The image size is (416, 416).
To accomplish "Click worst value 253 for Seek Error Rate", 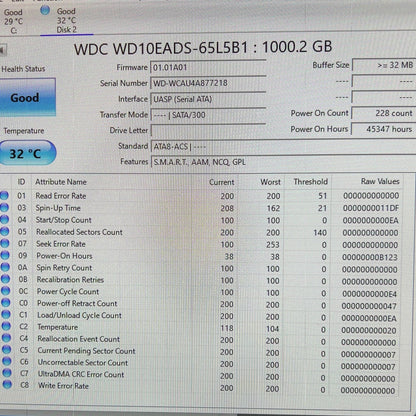I will pos(273,245).
